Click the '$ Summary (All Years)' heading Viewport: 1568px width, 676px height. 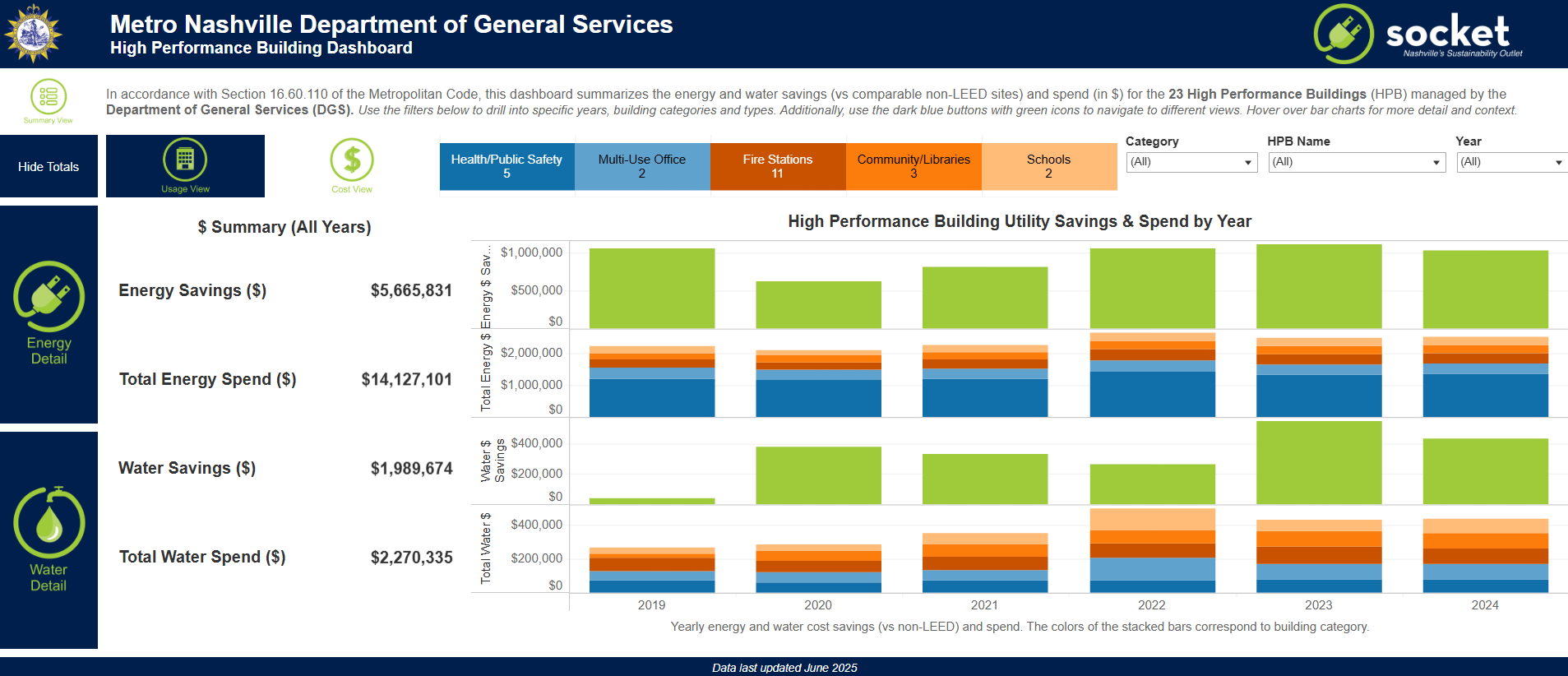tap(284, 227)
